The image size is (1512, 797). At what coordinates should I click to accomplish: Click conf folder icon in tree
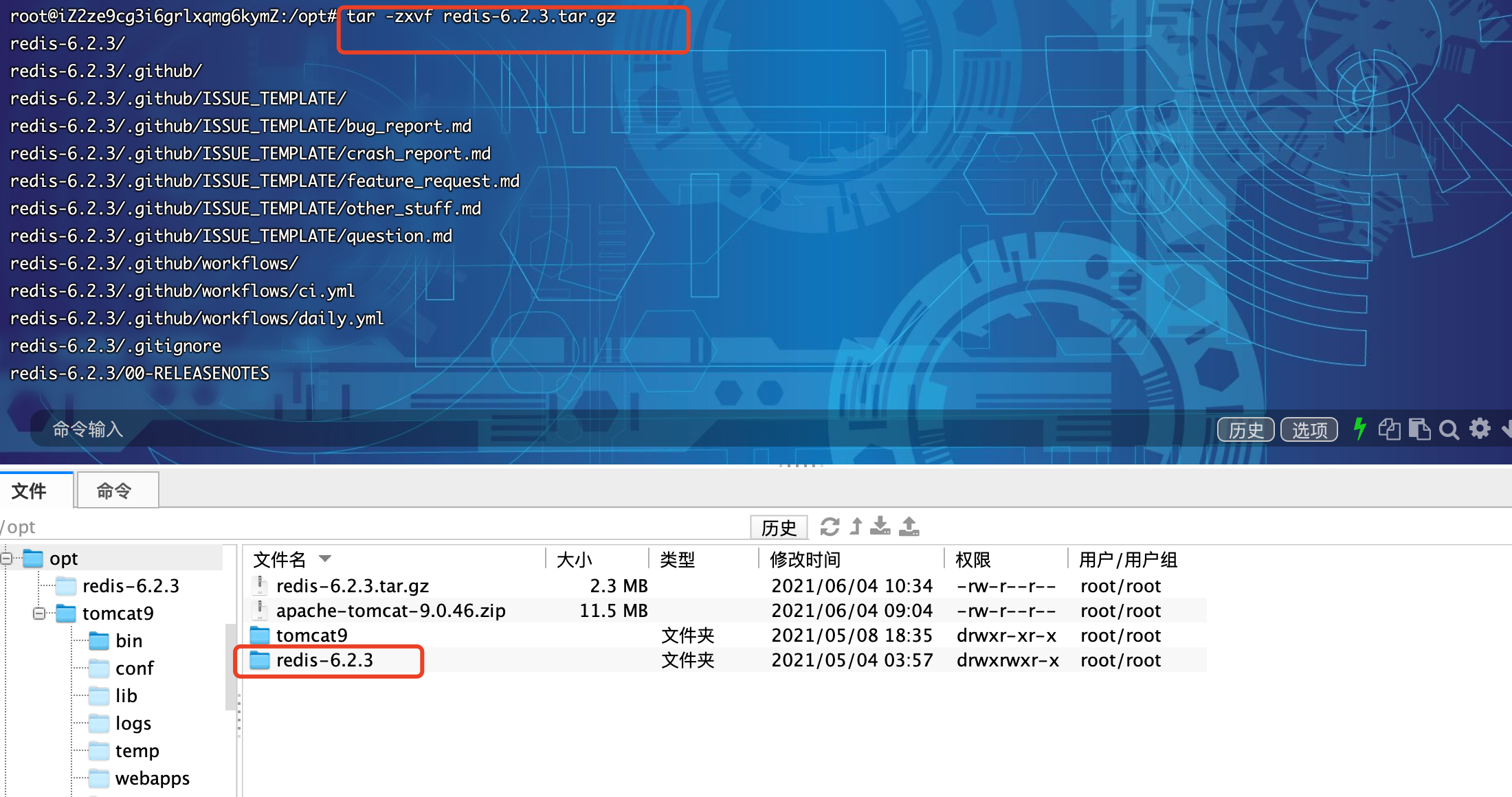(x=99, y=668)
